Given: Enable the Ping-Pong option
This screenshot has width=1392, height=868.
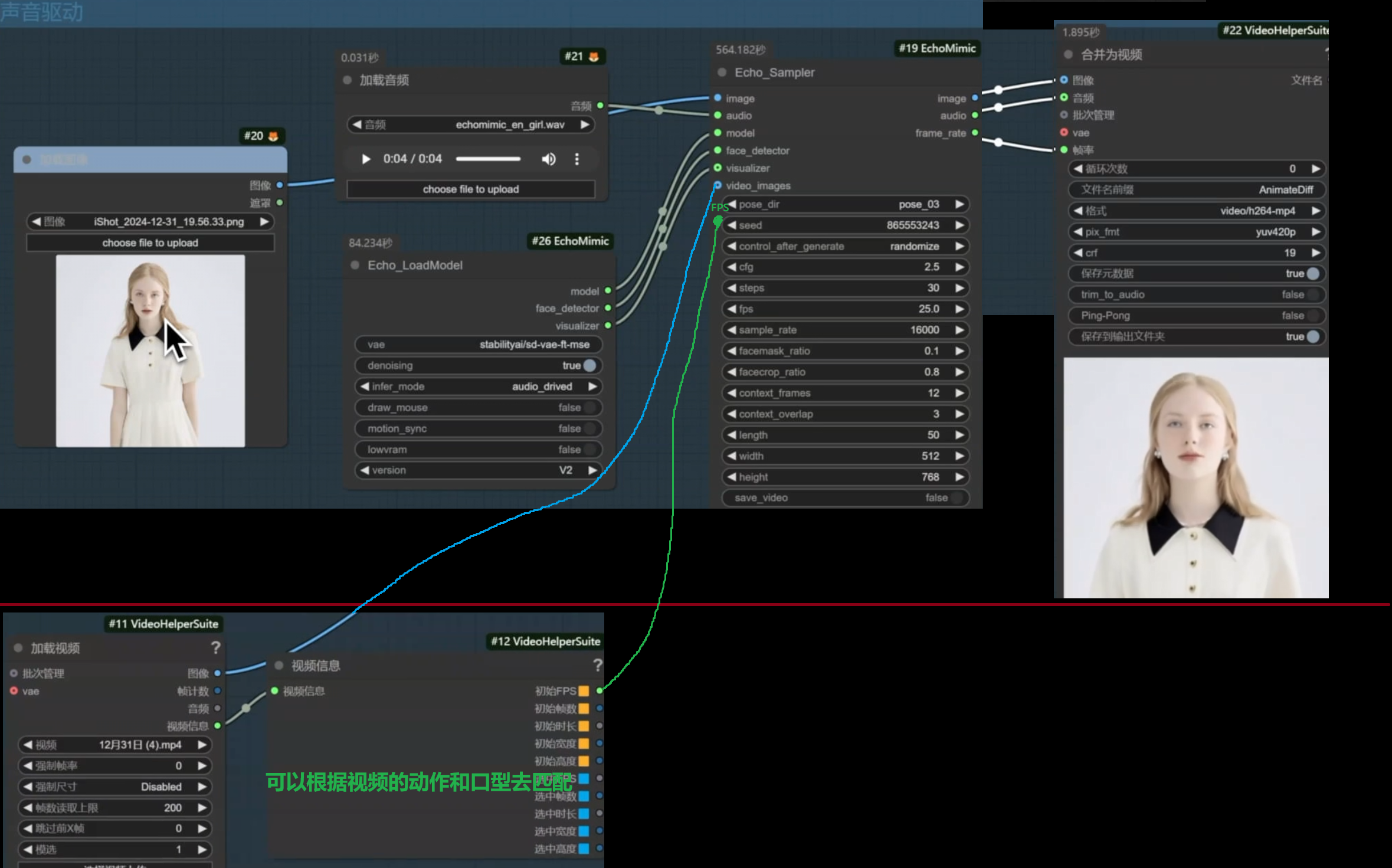Looking at the screenshot, I should 1312,316.
